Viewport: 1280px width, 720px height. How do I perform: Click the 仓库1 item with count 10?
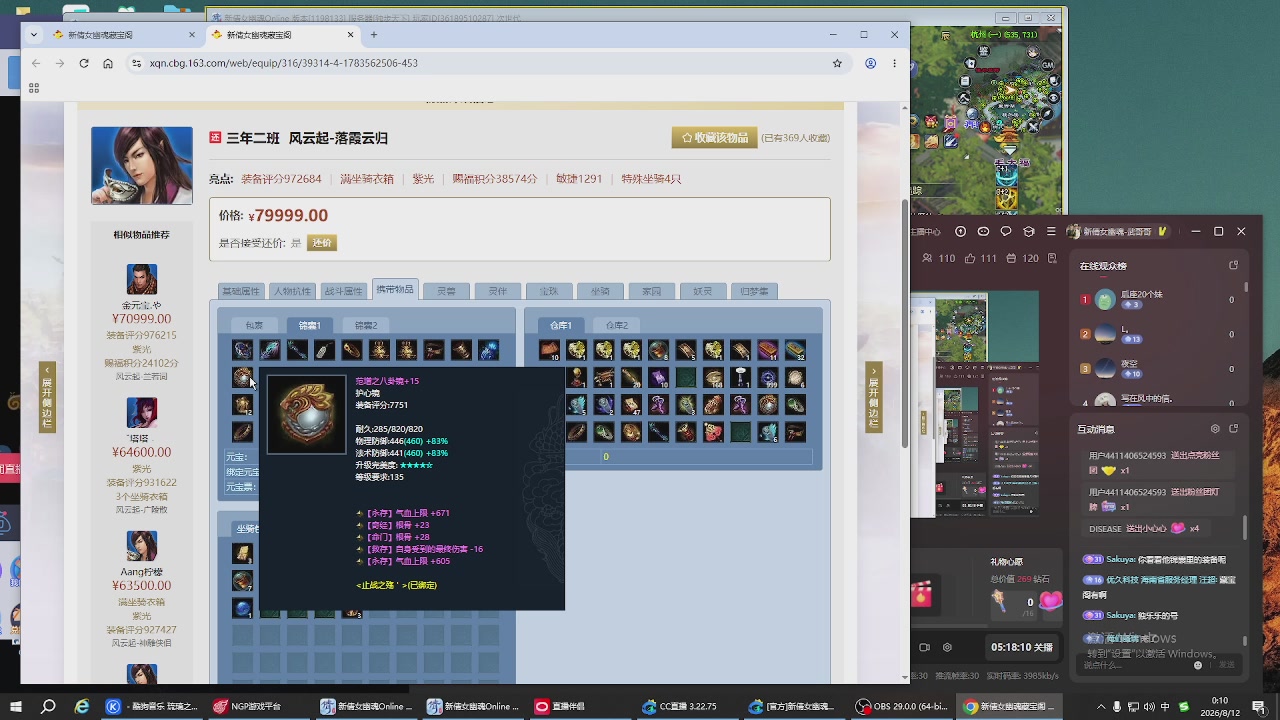549,350
